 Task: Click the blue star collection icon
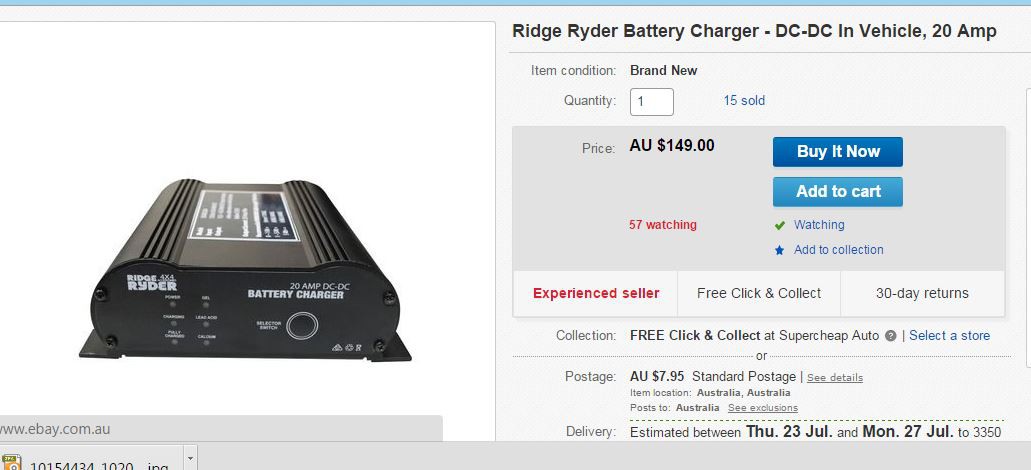780,250
